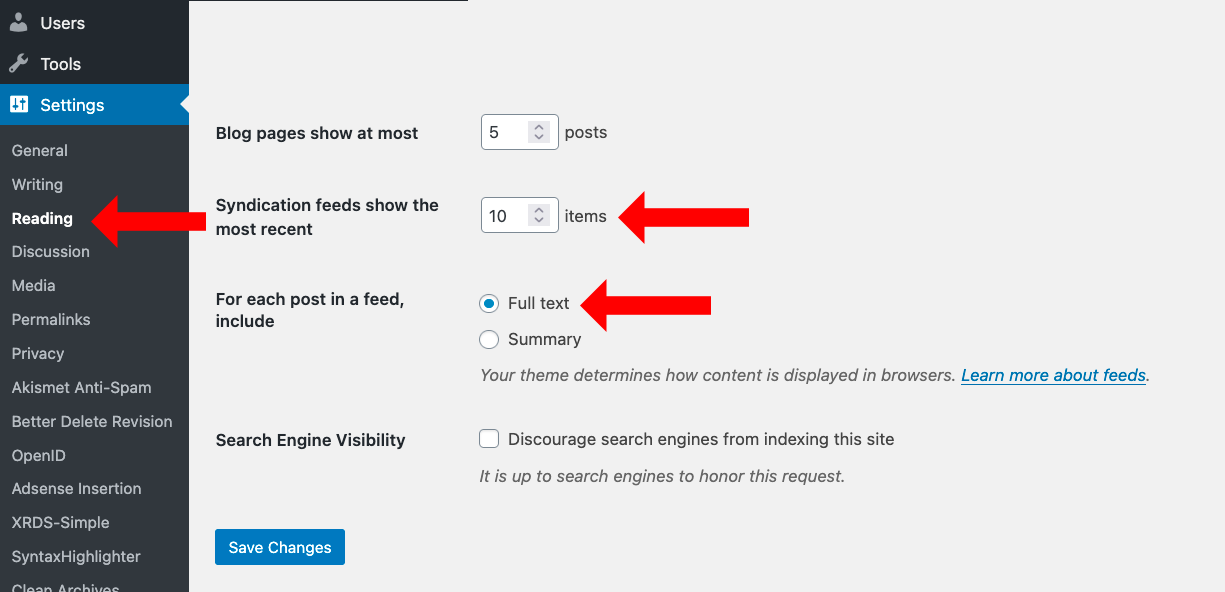The image size is (1225, 592).
Task: Click the Tools wrench icon
Action: pos(19,64)
